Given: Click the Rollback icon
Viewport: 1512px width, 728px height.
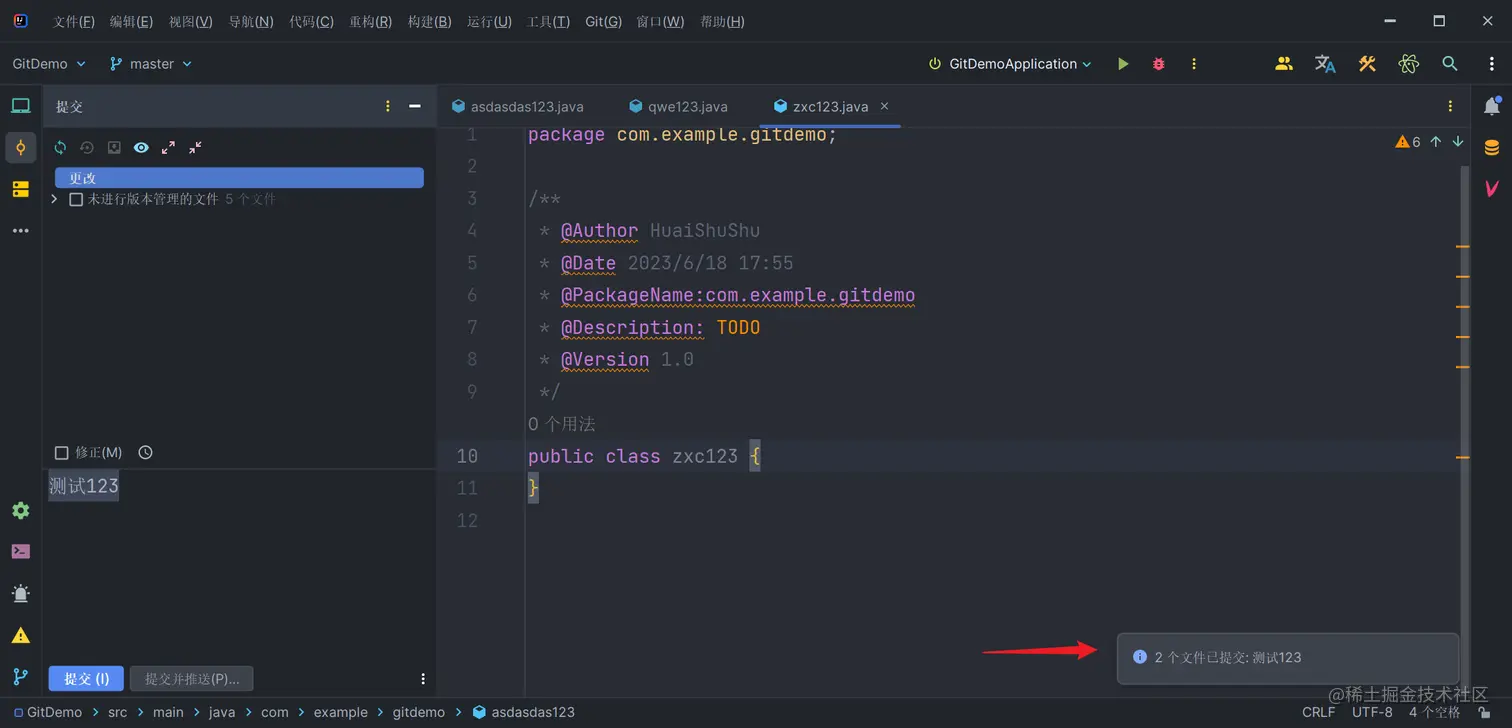Looking at the screenshot, I should (x=87, y=147).
